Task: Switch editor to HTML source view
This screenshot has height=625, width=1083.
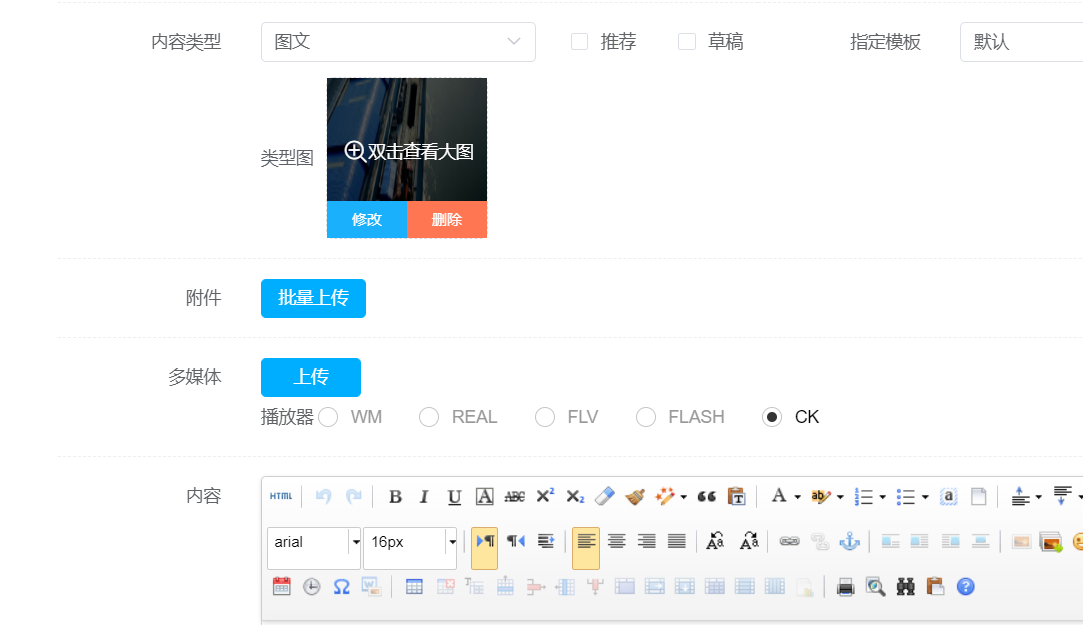Action: click(x=281, y=496)
